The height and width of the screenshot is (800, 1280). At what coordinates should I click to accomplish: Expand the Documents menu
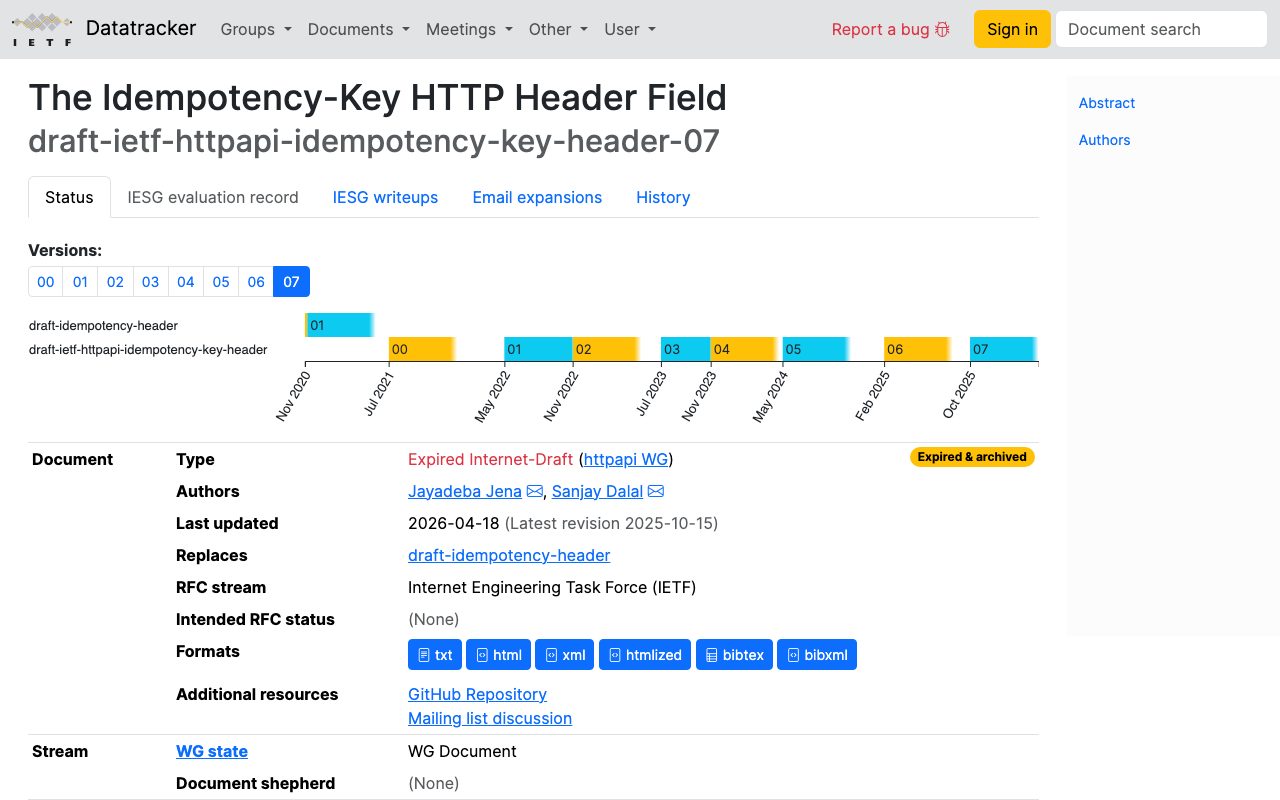coord(359,29)
